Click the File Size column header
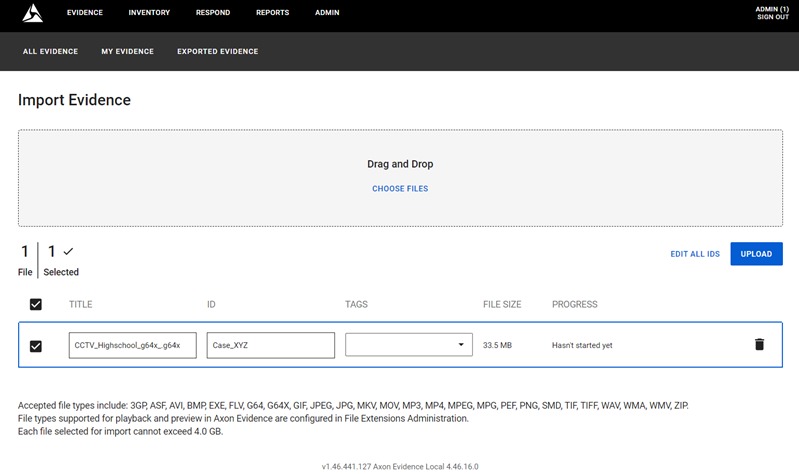Image resolution: width=799 pixels, height=474 pixels. (x=502, y=304)
